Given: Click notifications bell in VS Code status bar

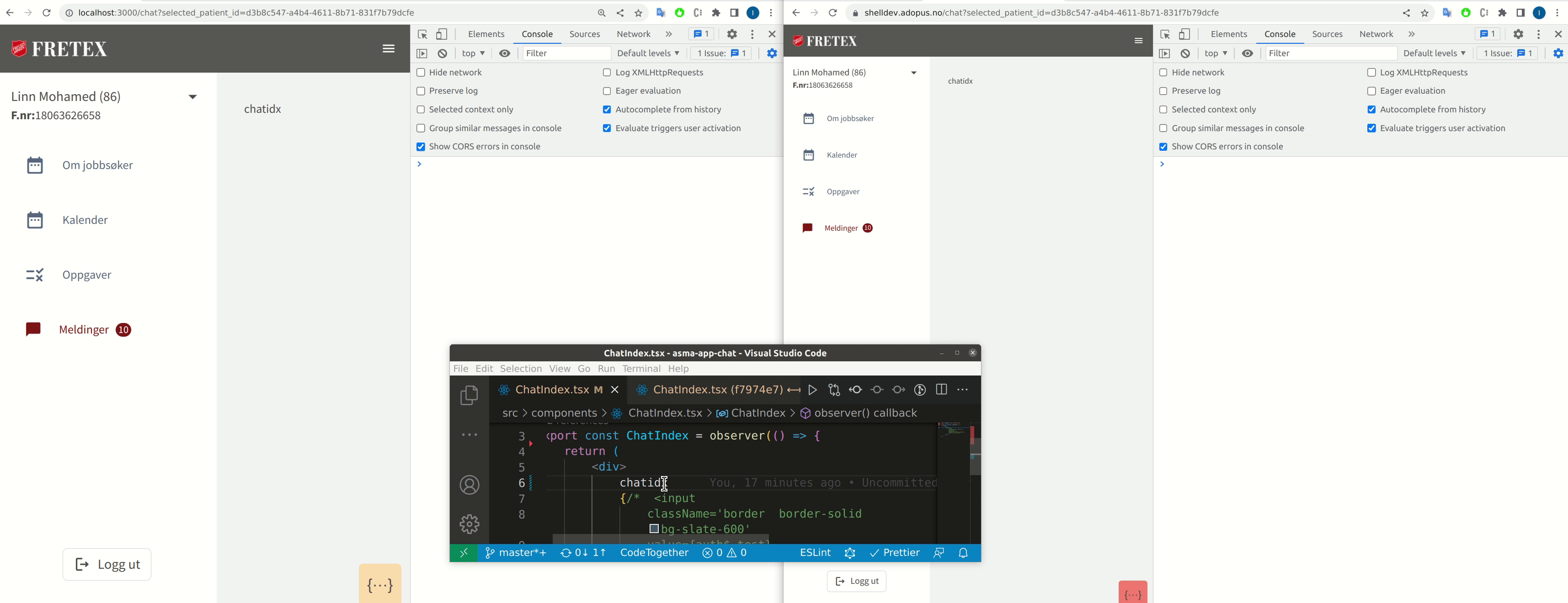Looking at the screenshot, I should click(963, 553).
